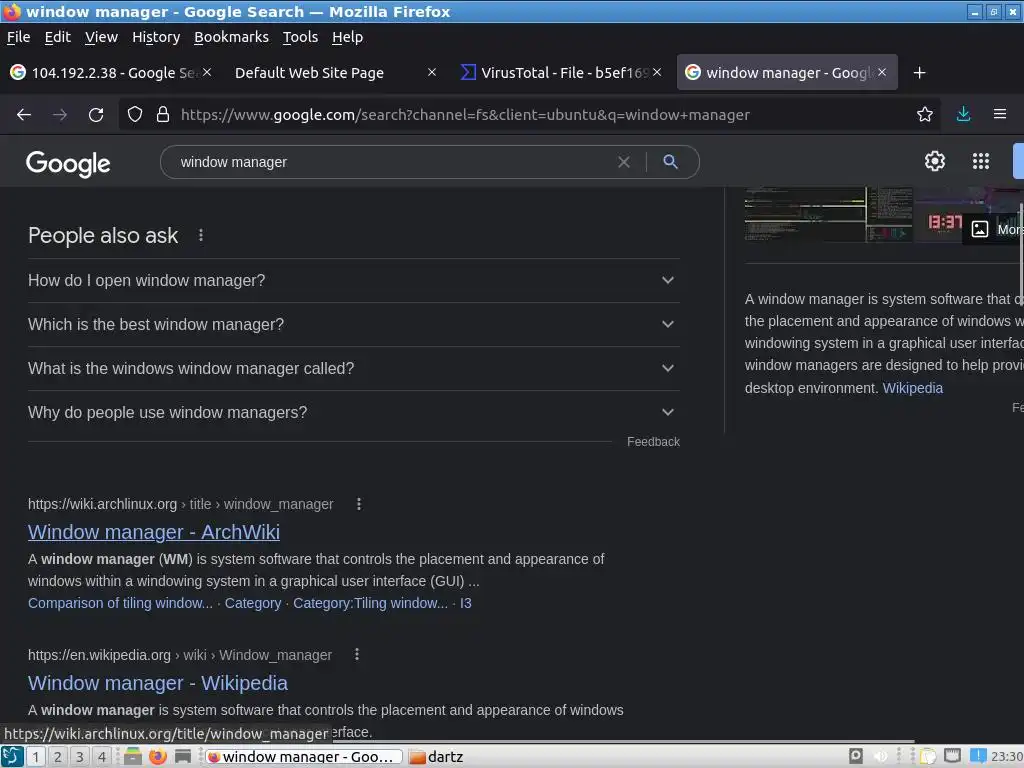Viewport: 1024px width, 768px height.
Task: Open the Help menu
Action: [x=347, y=37]
